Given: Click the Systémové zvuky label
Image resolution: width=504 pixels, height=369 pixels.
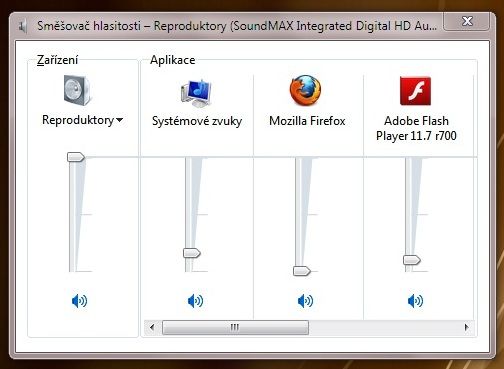Looking at the screenshot, I should (x=197, y=121).
